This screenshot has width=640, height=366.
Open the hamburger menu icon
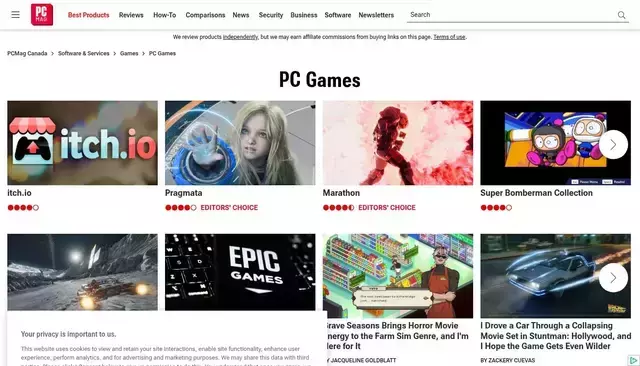point(16,15)
